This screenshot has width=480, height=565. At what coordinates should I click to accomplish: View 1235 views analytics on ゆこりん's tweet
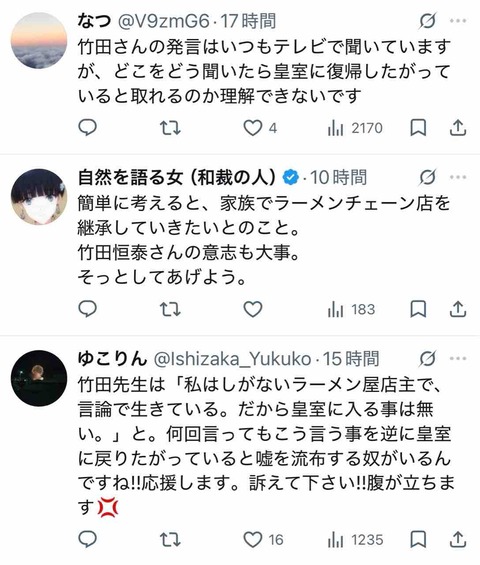(355, 540)
